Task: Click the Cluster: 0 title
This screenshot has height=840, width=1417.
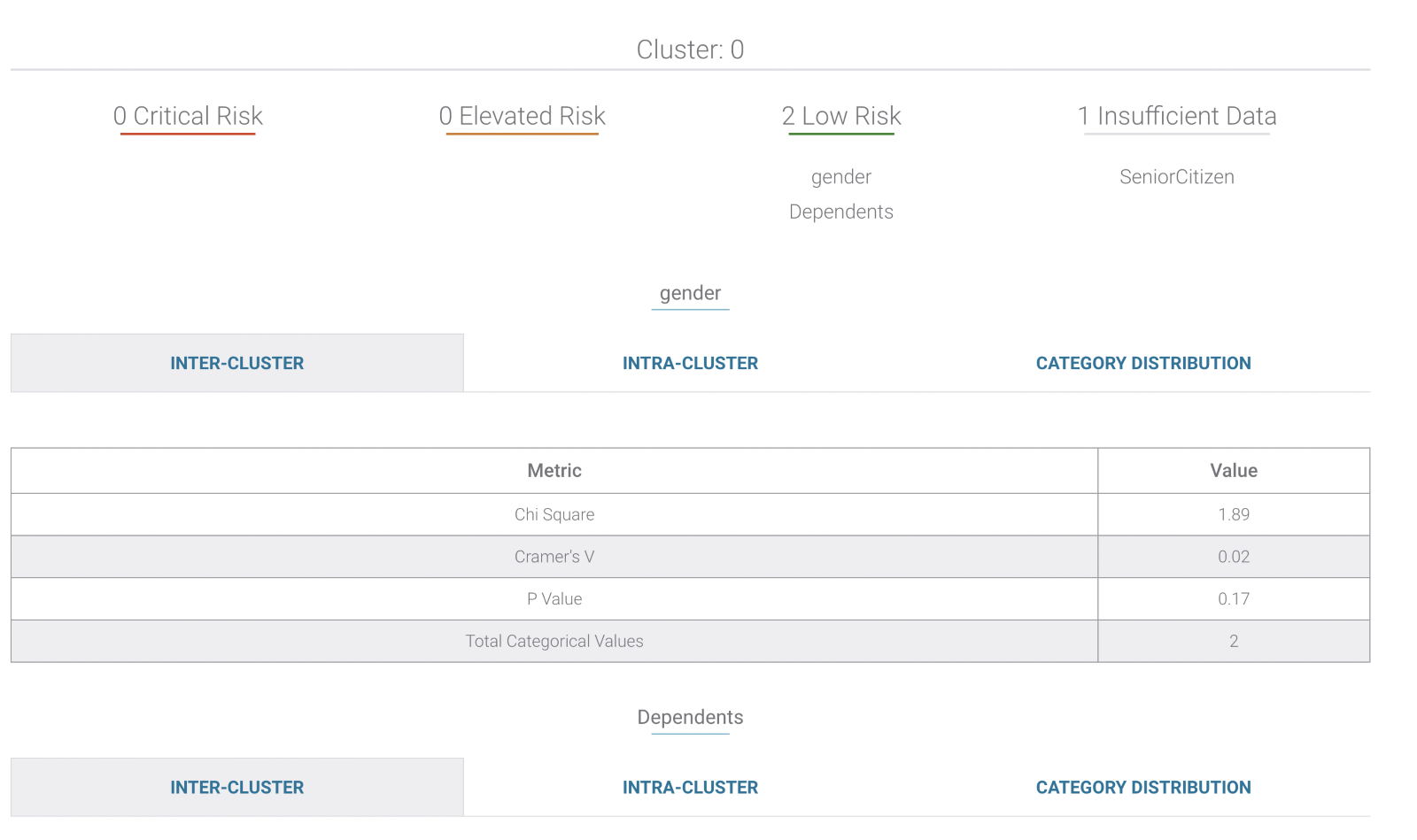Action: click(690, 50)
